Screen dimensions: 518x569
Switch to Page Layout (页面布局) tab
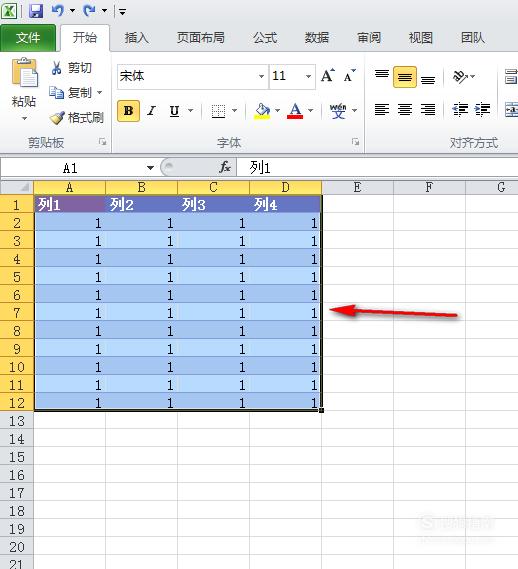coord(201,38)
